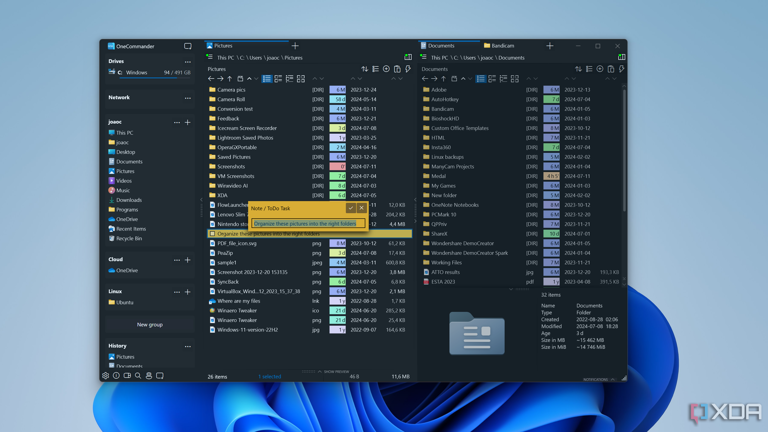Click the search magnifier icon in sidebar footer

click(x=138, y=376)
